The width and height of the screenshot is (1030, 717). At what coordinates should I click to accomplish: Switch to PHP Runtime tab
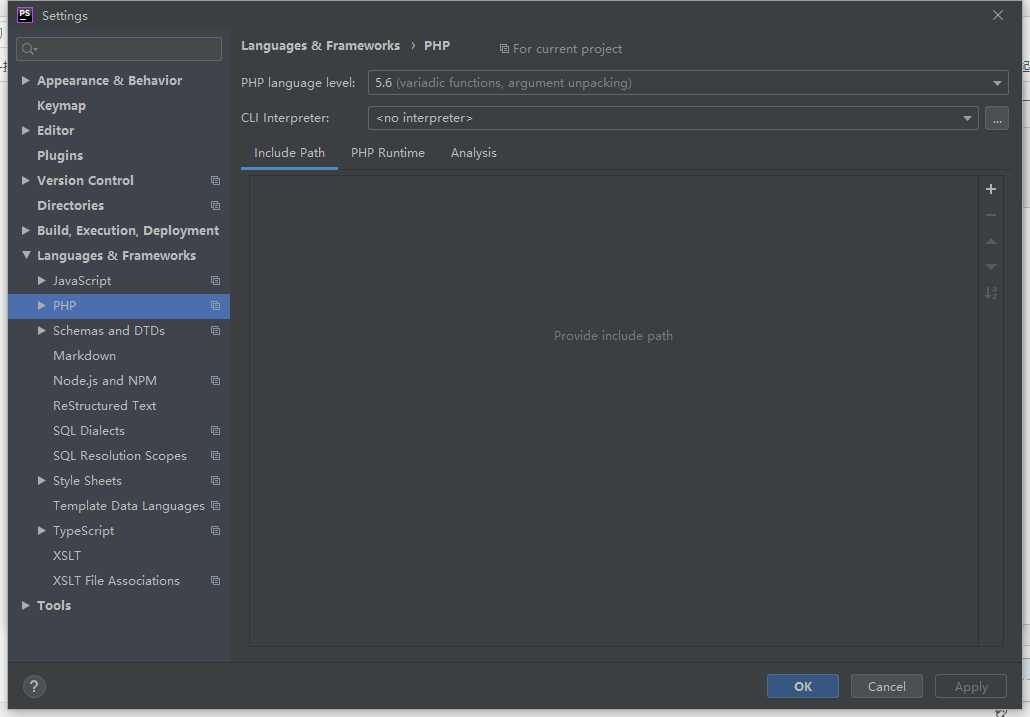tap(388, 153)
